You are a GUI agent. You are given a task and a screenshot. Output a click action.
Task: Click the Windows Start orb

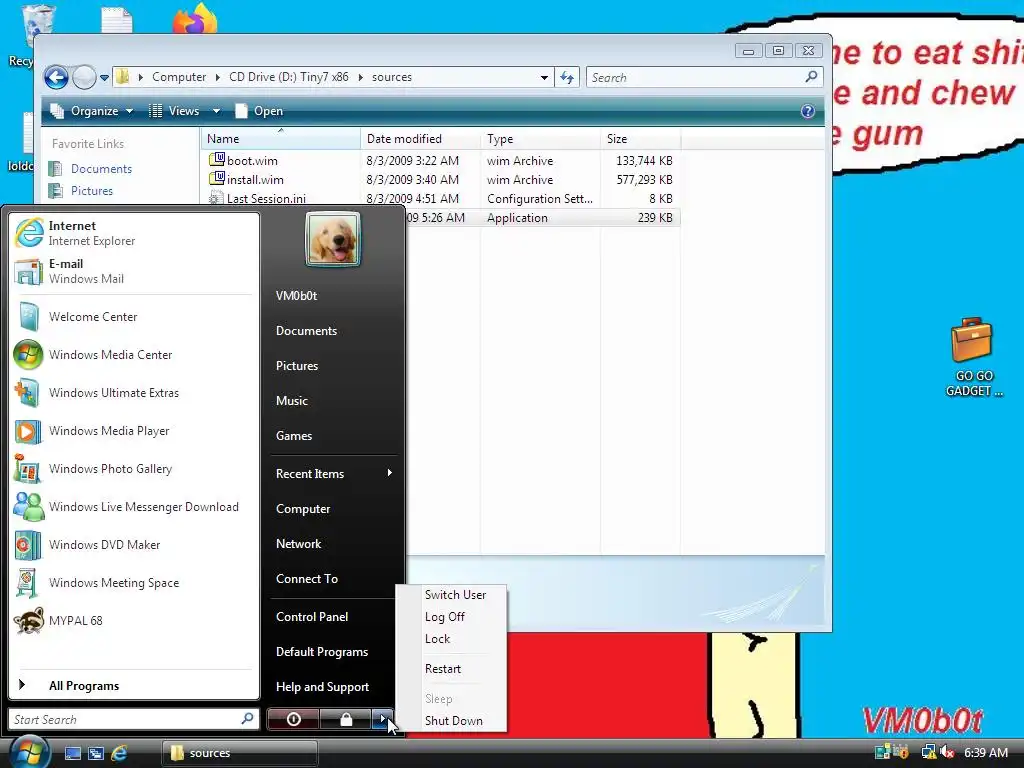[28, 752]
